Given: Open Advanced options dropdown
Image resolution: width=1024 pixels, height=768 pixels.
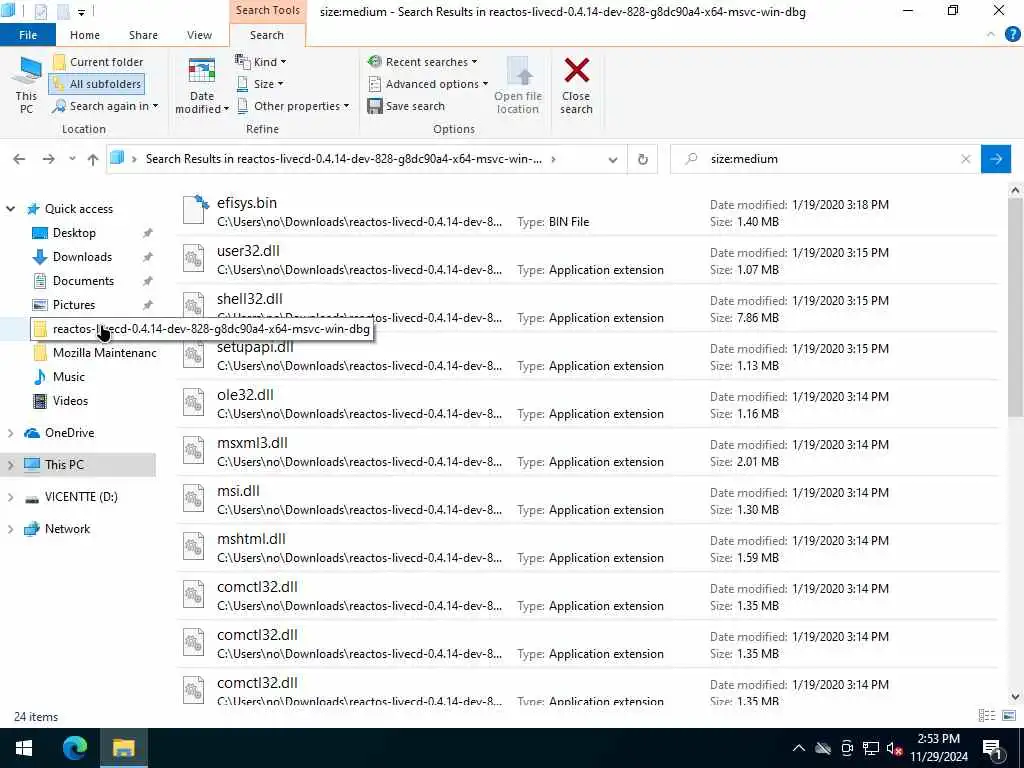Looking at the screenshot, I should point(428,84).
